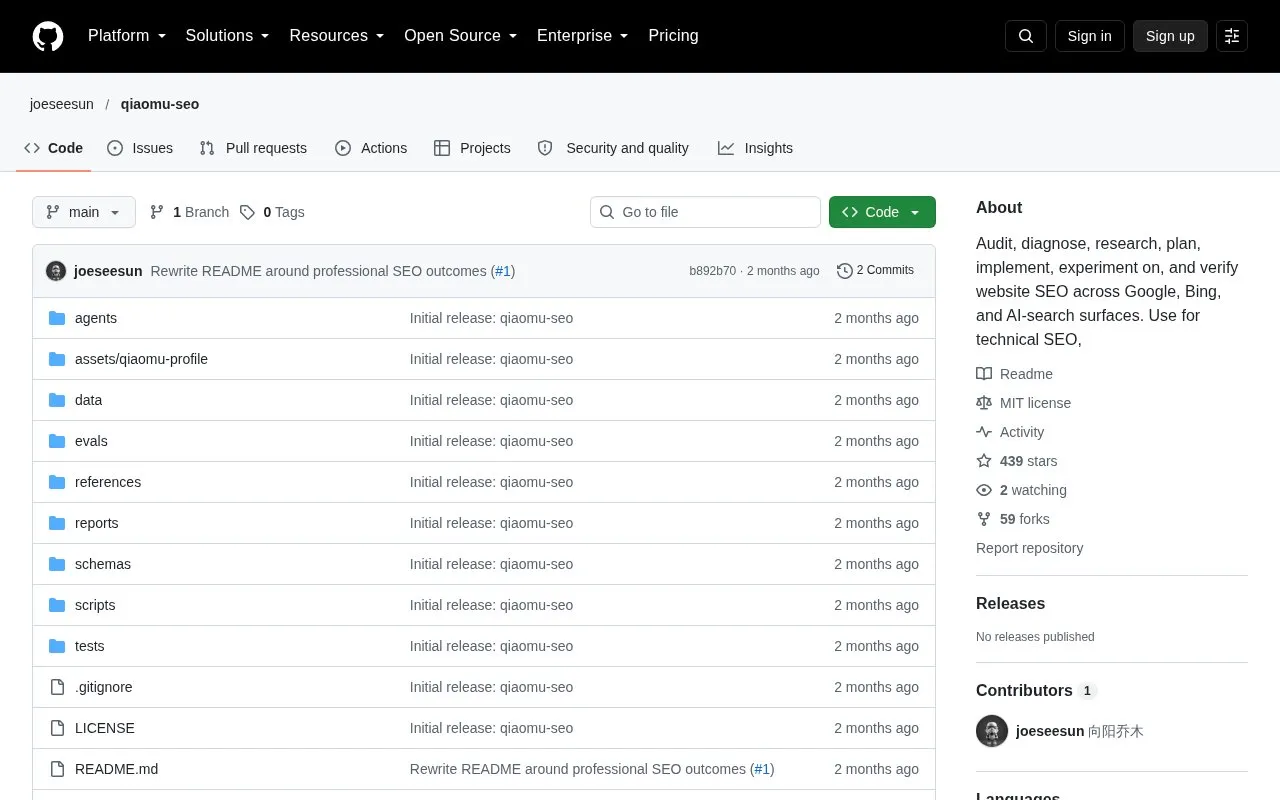
Task: Click the README.md file icon
Action: pyautogui.click(x=57, y=769)
